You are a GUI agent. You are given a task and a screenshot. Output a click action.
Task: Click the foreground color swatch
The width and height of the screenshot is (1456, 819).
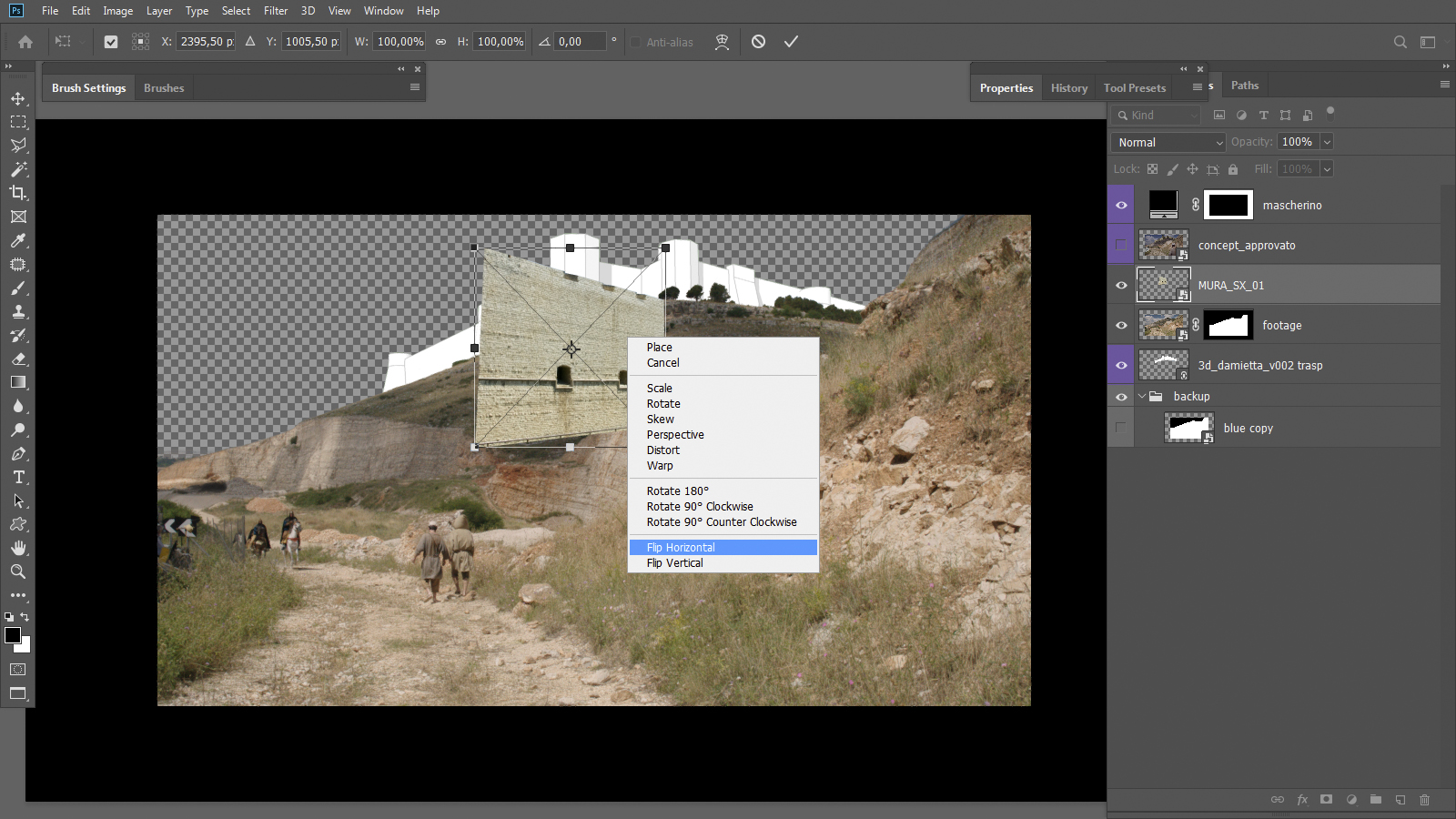pos(13,635)
